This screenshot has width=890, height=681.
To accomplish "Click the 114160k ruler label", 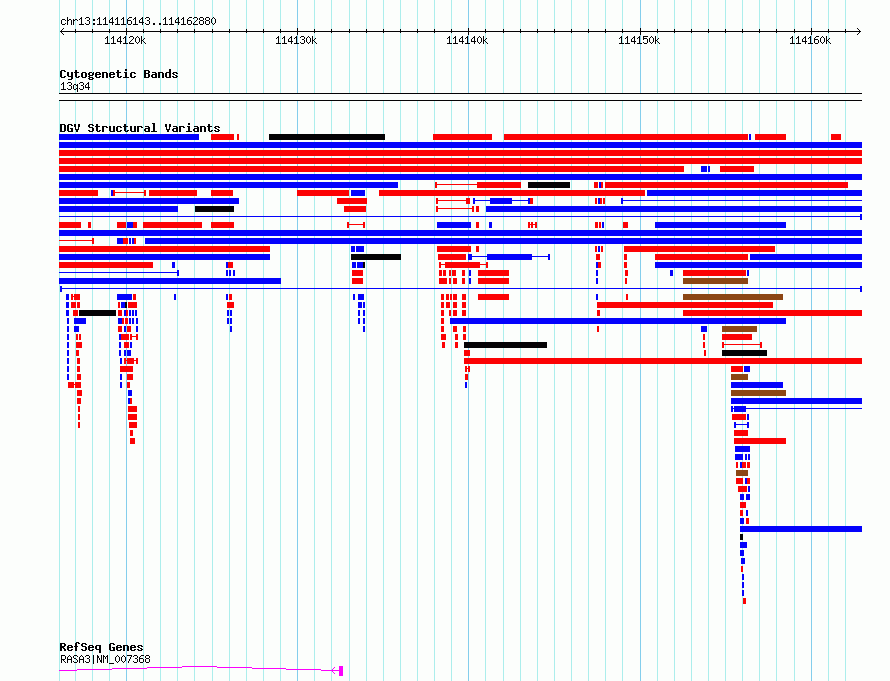I will (810, 40).
